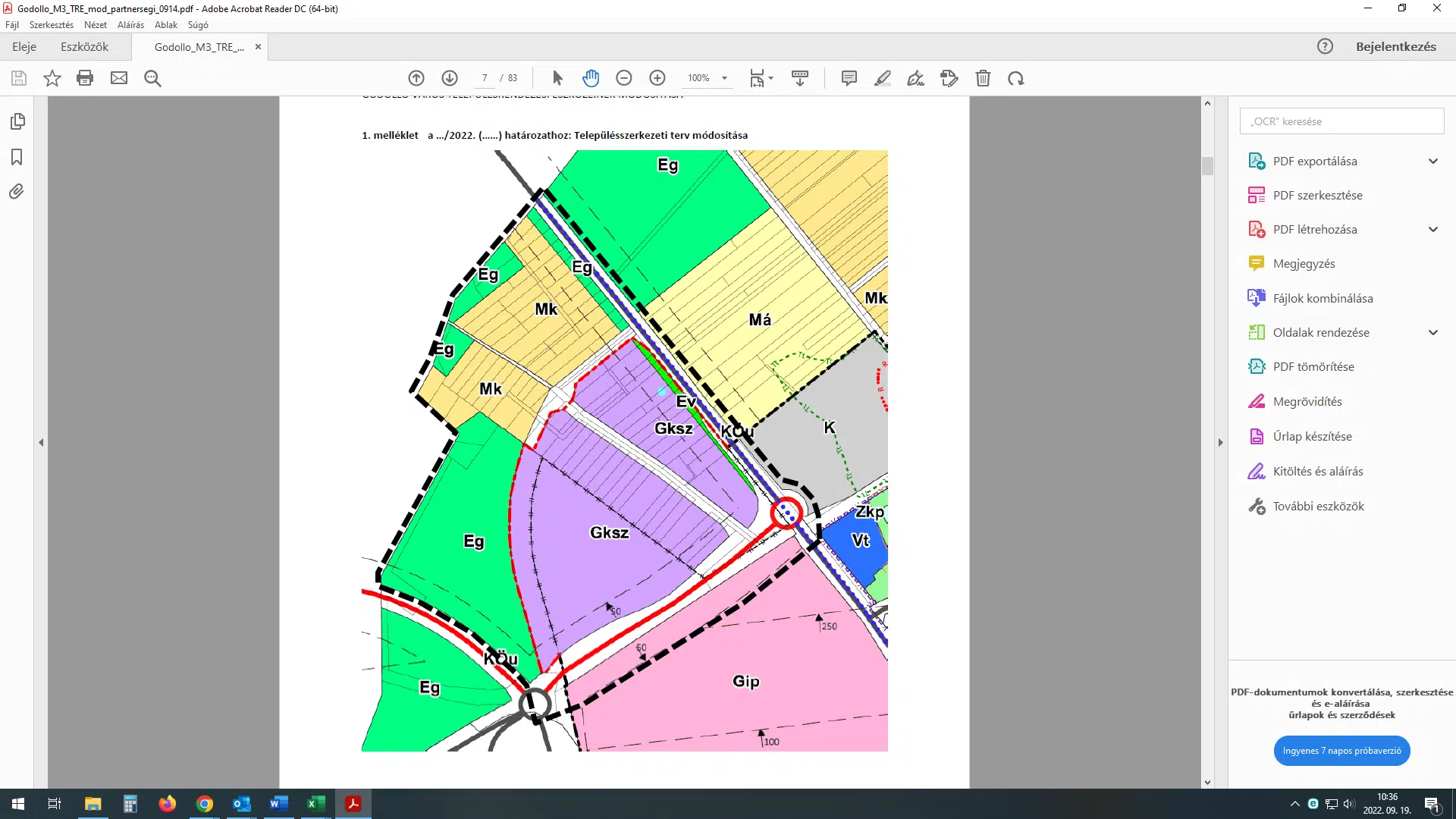Toggle left navigation pane arrow
The height and width of the screenshot is (819, 1456).
coord(41,442)
